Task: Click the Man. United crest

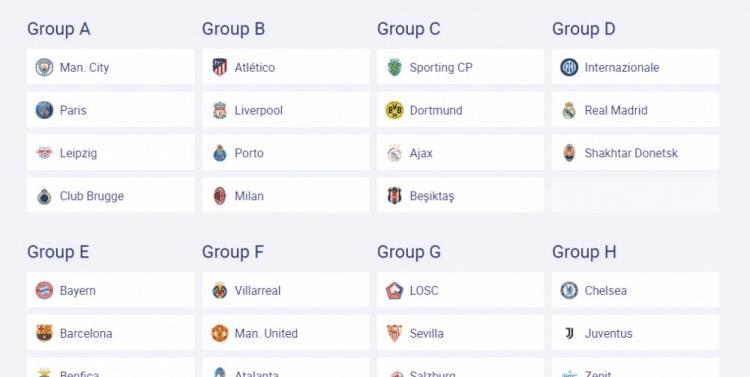Action: click(220, 333)
